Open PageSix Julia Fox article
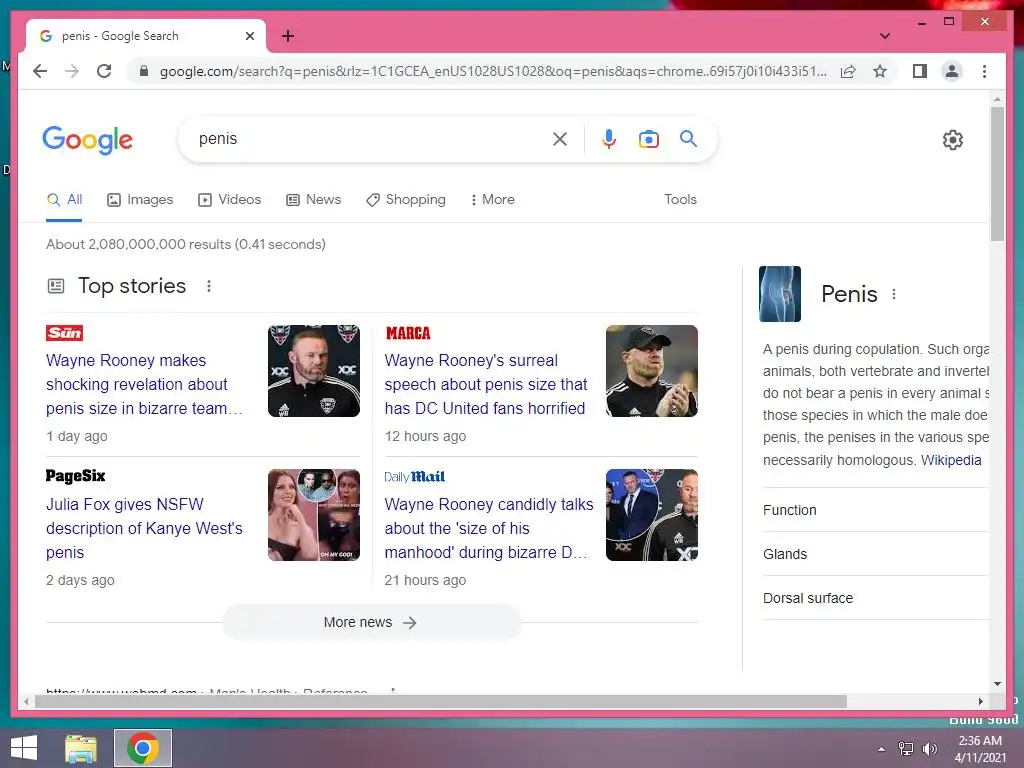This screenshot has width=1024, height=768. [x=144, y=528]
